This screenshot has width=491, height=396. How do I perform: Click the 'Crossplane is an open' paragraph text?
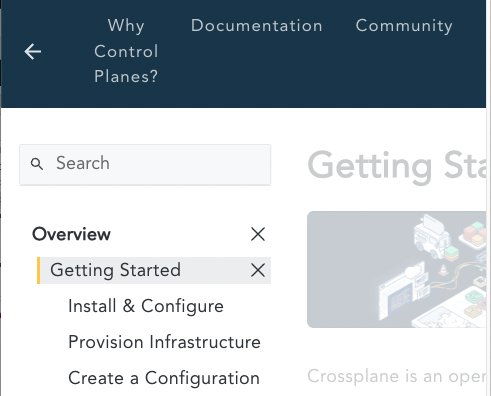point(396,377)
